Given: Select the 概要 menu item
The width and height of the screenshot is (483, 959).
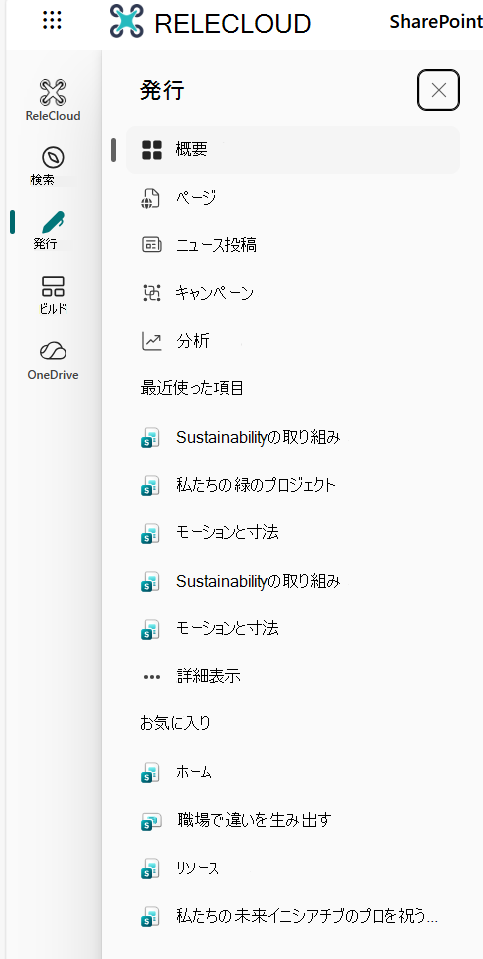Looking at the screenshot, I should (293, 150).
